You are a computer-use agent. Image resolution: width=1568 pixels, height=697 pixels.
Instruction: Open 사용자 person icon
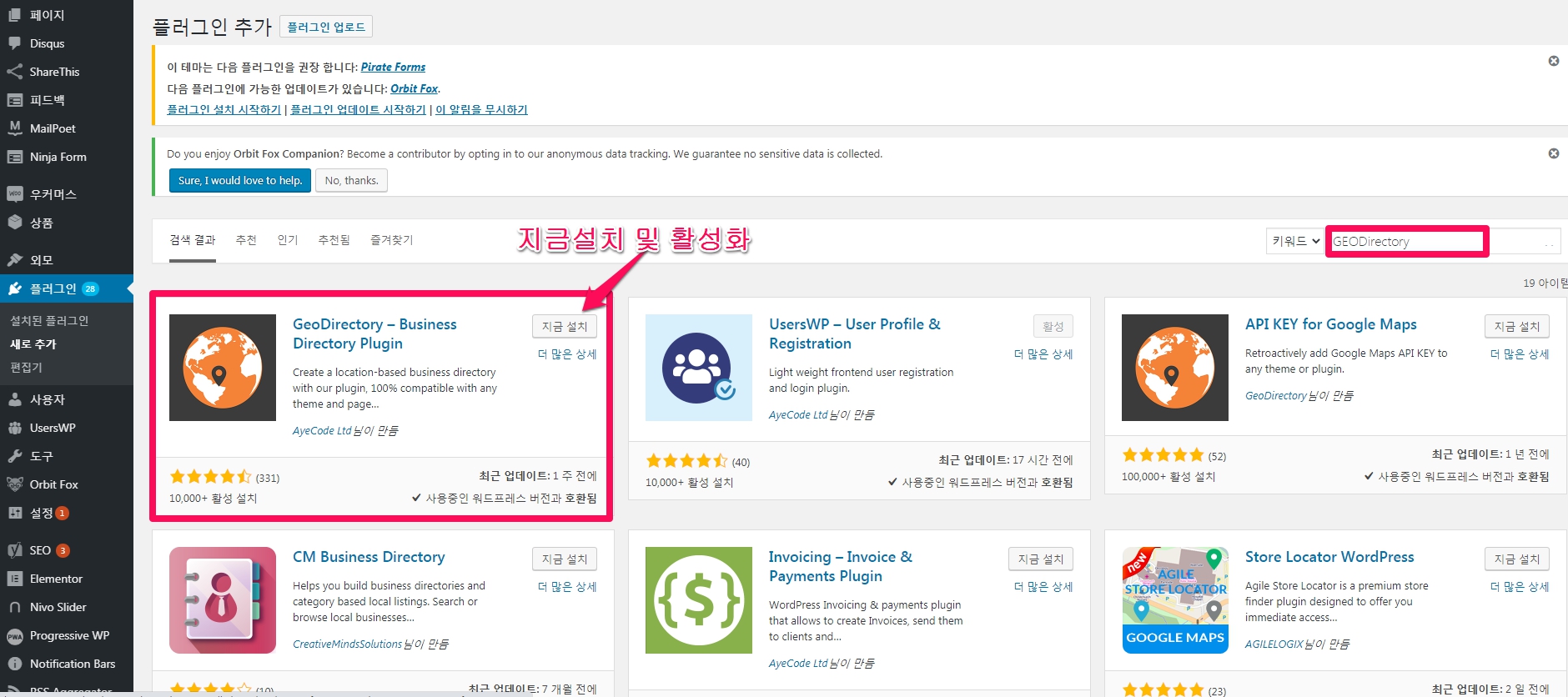14,399
